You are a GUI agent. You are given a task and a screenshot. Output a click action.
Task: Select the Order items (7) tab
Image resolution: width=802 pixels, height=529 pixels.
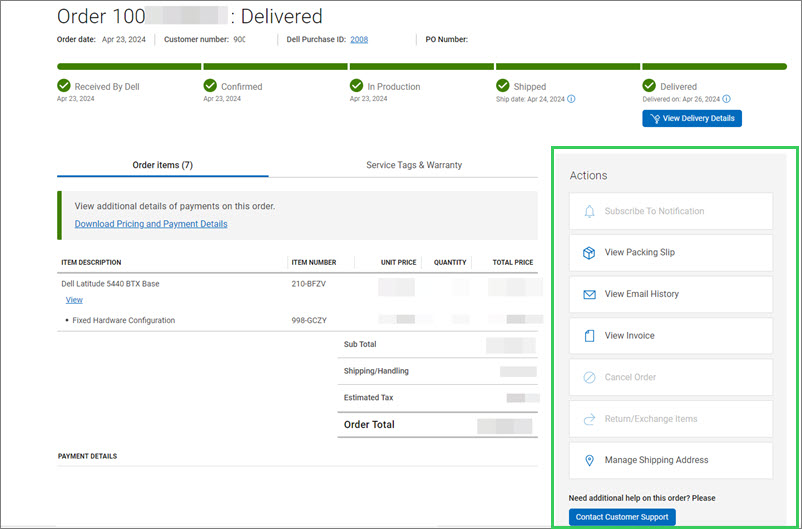click(x=162, y=165)
